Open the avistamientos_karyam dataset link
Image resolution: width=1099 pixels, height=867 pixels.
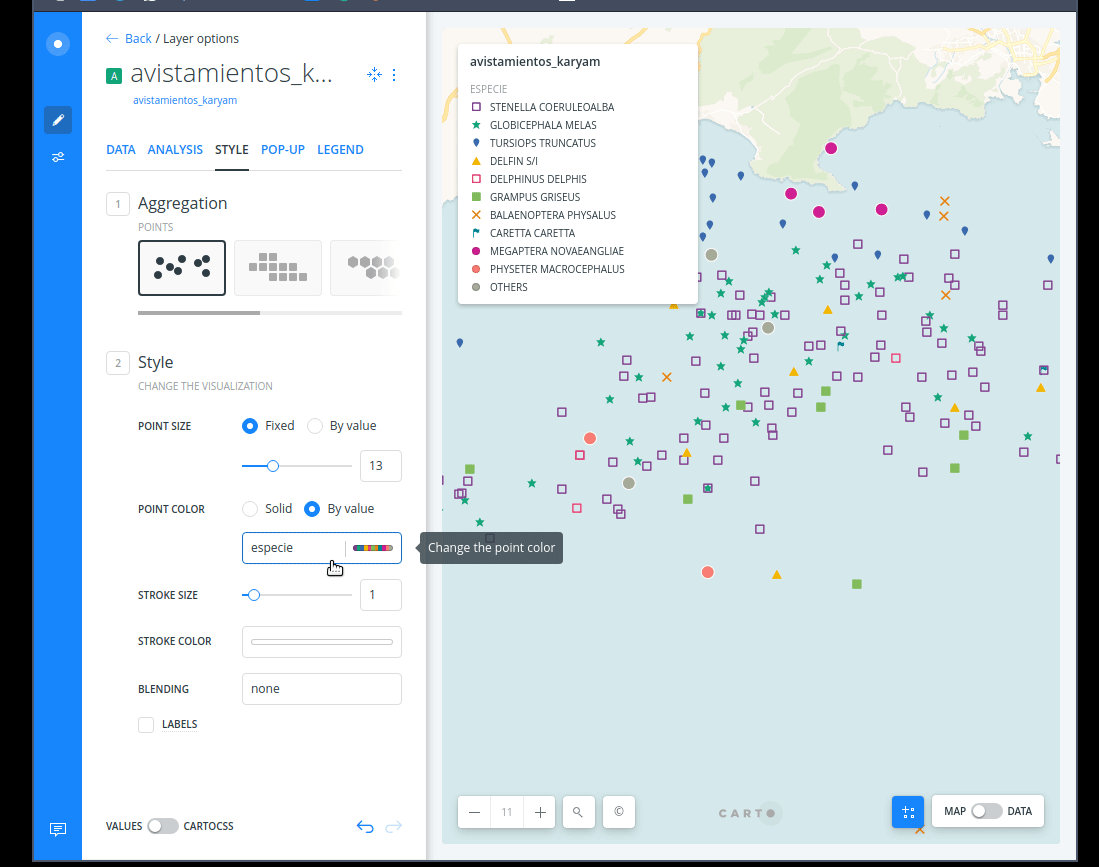point(185,100)
